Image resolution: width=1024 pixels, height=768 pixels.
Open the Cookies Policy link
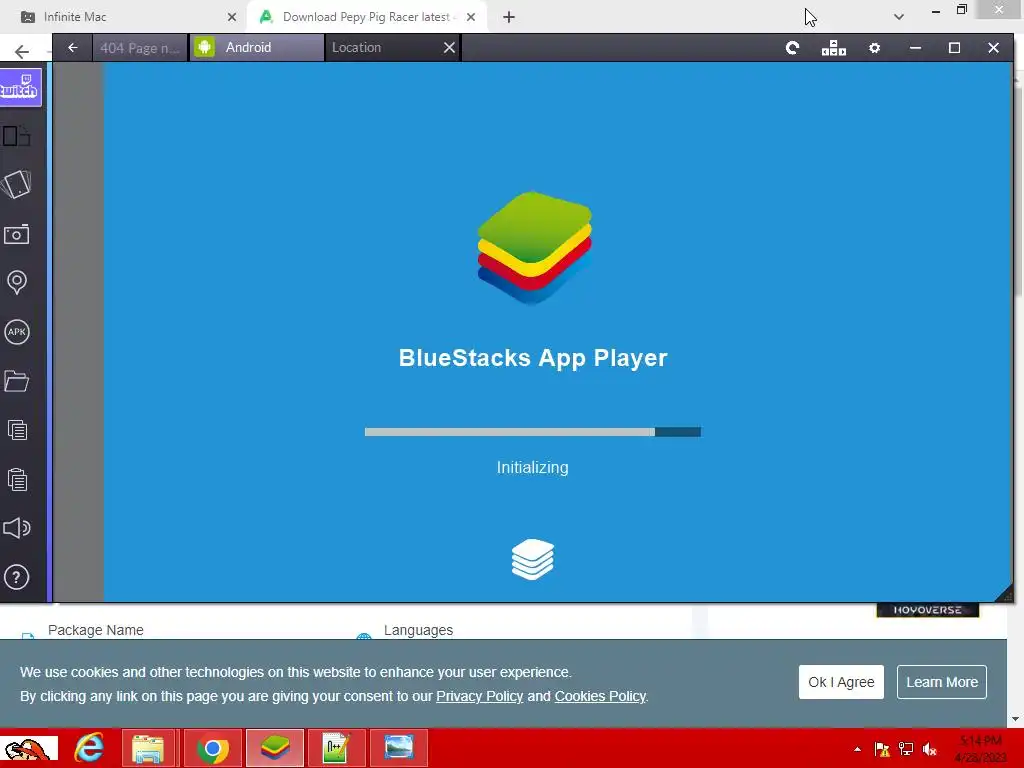tap(600, 696)
